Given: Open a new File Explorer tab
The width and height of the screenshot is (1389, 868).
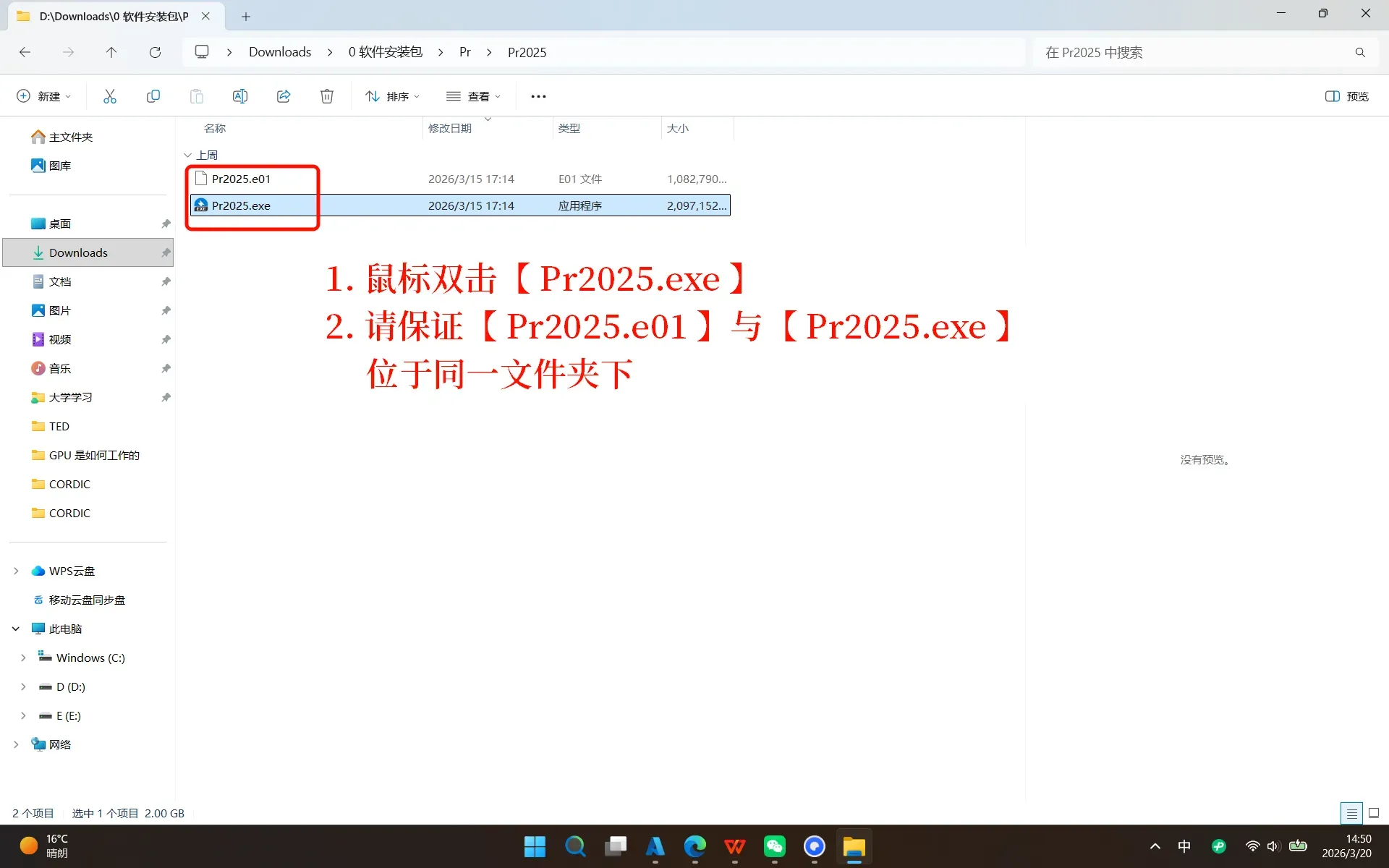Looking at the screenshot, I should click(x=246, y=16).
